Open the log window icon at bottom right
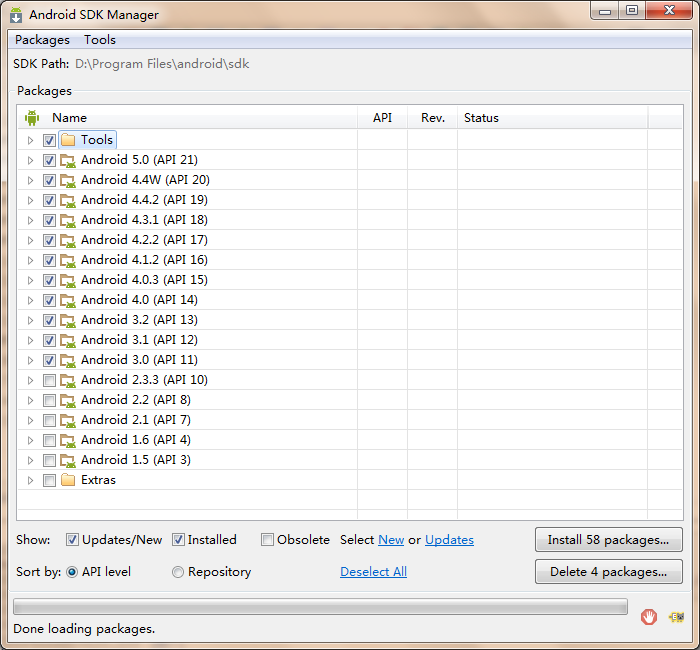700x650 pixels. tap(676, 617)
